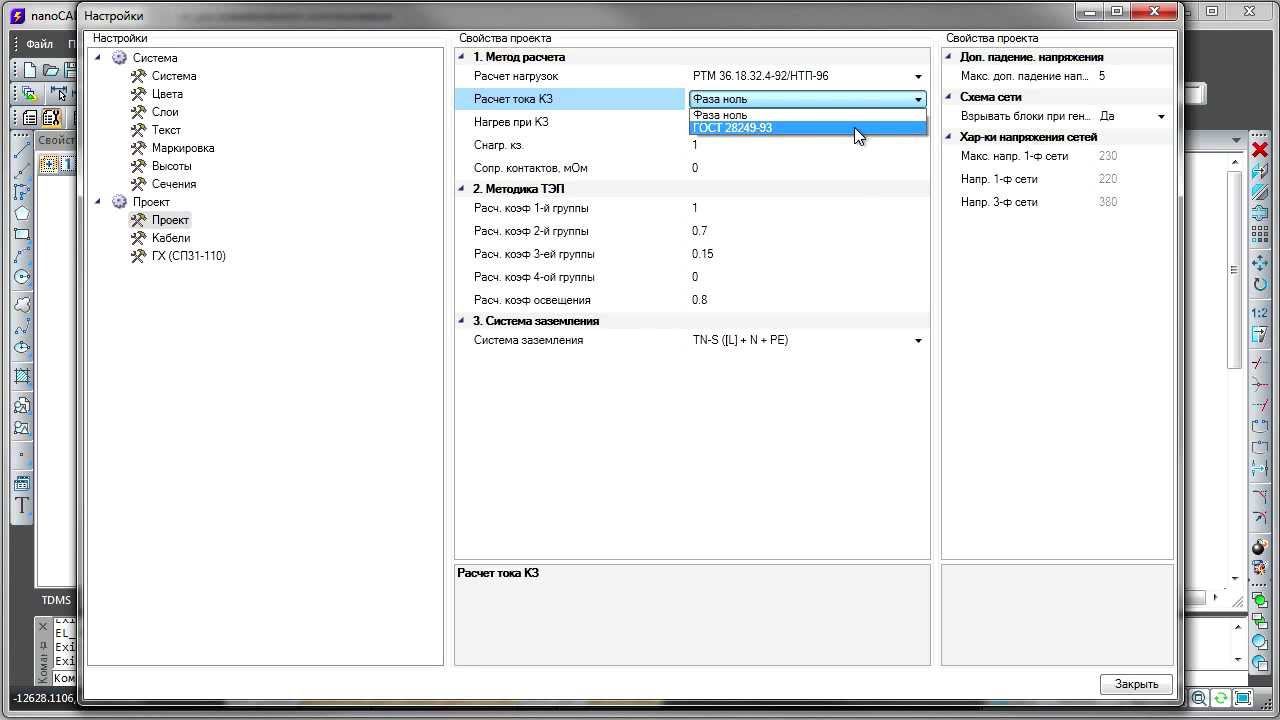Select the Ellipse draw tool

click(x=22, y=348)
